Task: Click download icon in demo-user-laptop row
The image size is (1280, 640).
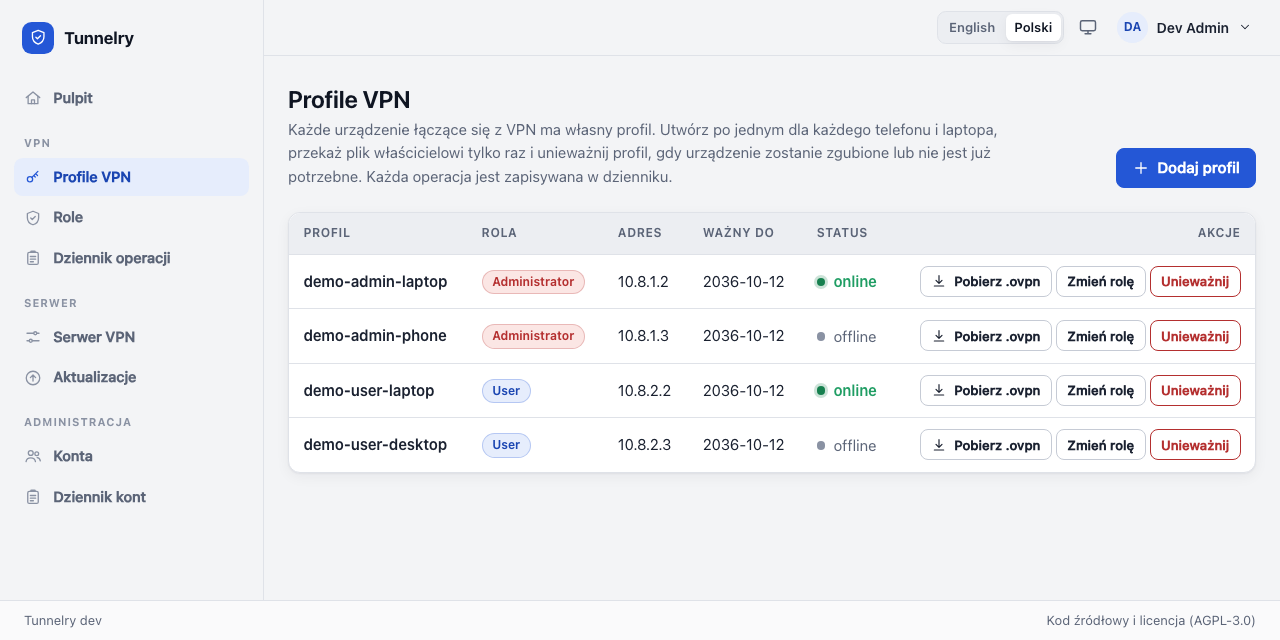Action: (x=939, y=390)
